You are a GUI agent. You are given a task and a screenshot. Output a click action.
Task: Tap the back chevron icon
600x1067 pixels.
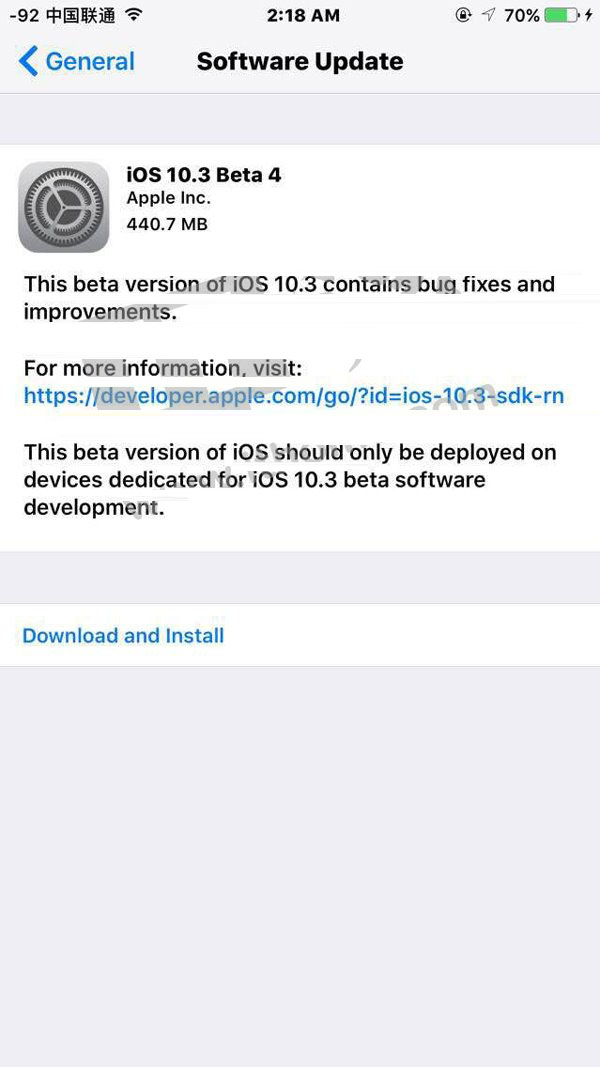click(x=28, y=61)
